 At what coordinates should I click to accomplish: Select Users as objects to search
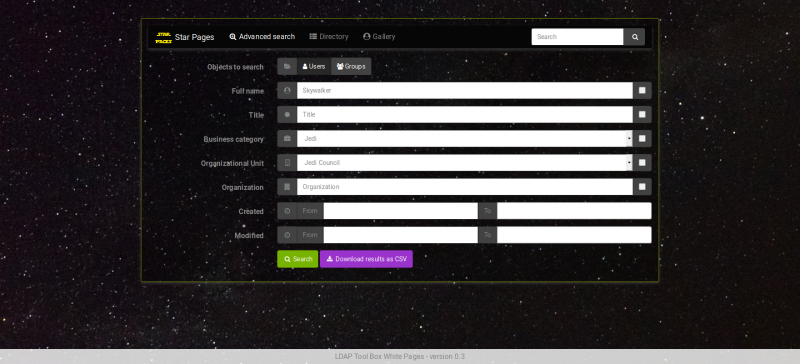pos(314,66)
